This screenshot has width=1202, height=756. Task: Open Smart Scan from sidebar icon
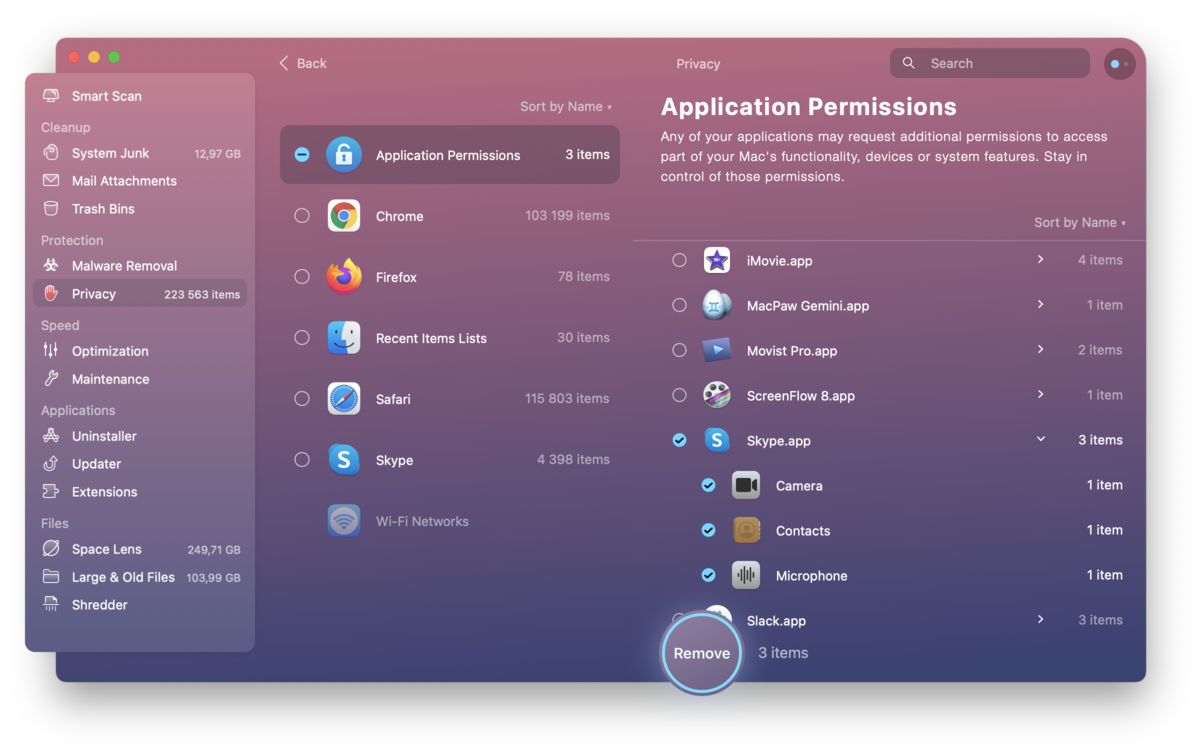click(51, 96)
